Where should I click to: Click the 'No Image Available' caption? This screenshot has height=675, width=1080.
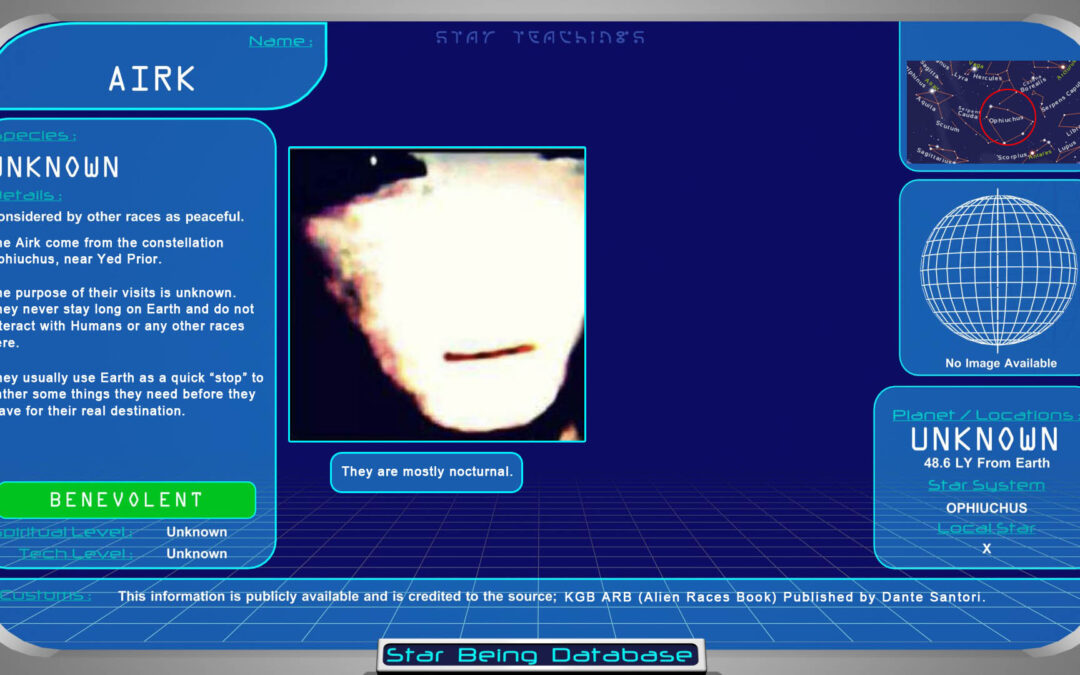(x=1001, y=363)
